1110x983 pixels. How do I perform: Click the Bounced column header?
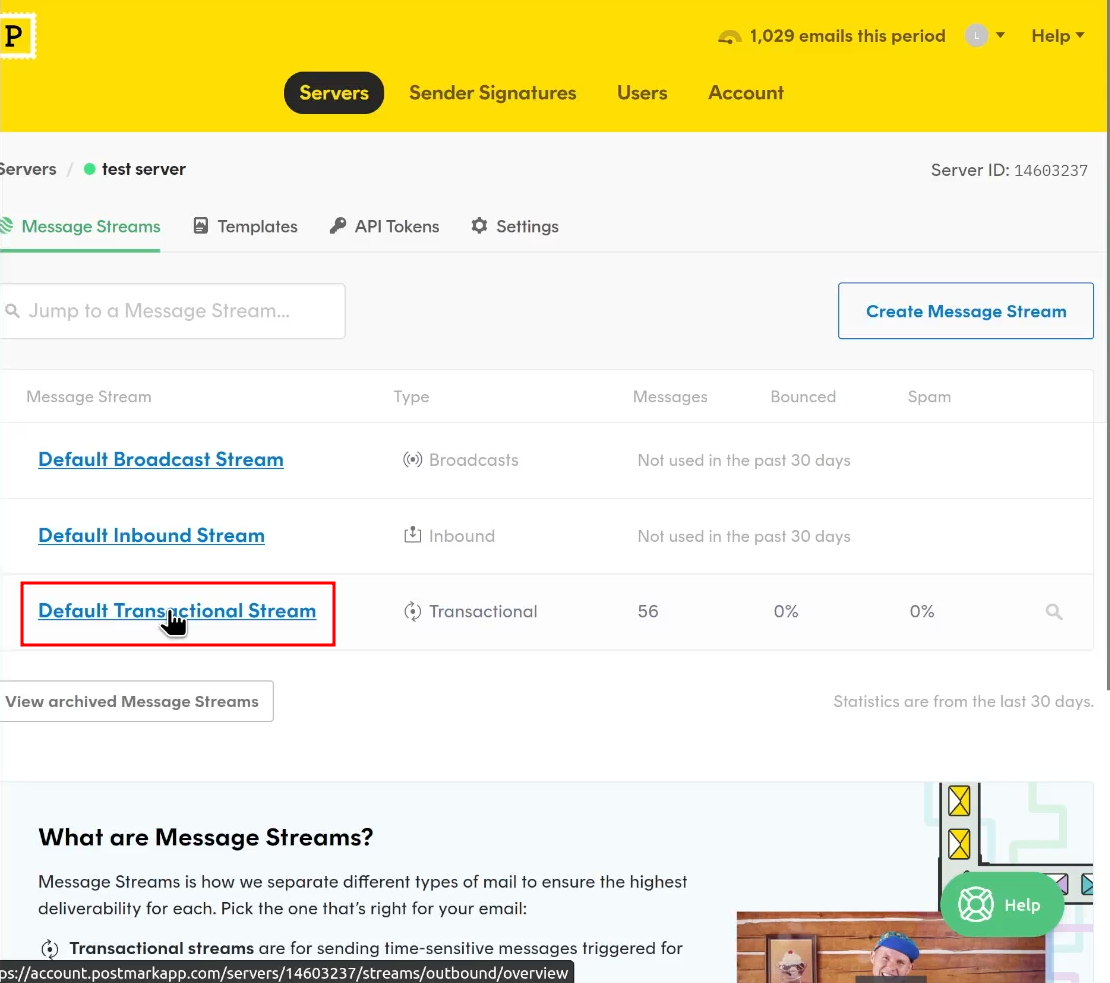(x=803, y=396)
